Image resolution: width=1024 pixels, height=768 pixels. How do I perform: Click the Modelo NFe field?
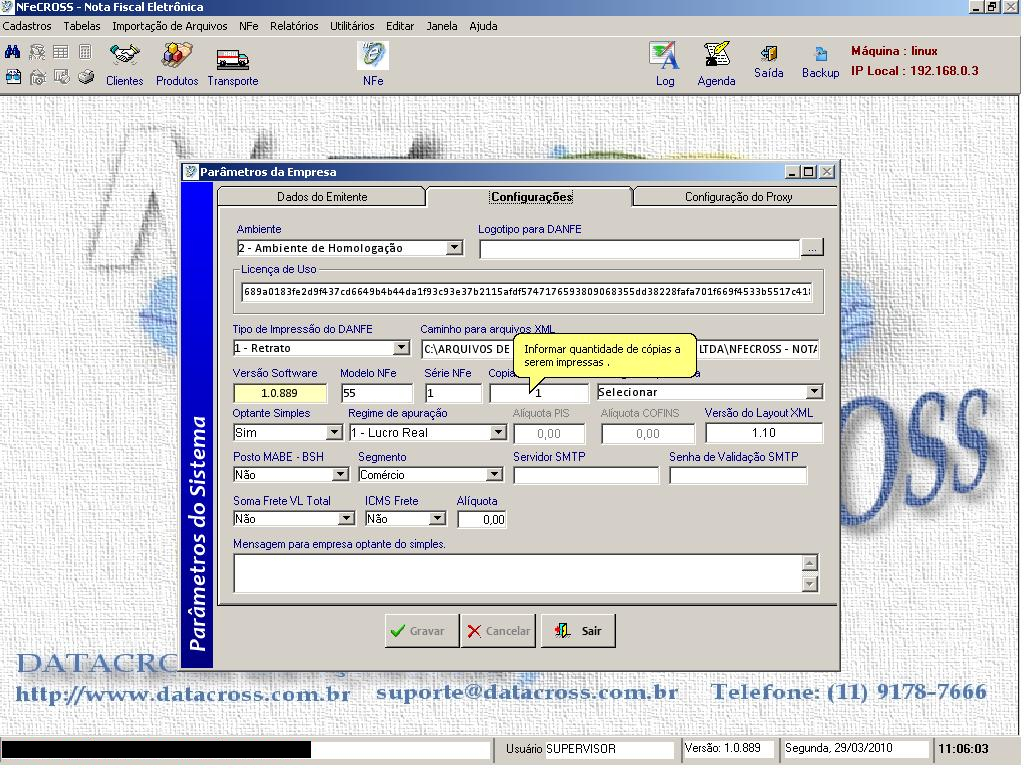pos(377,393)
